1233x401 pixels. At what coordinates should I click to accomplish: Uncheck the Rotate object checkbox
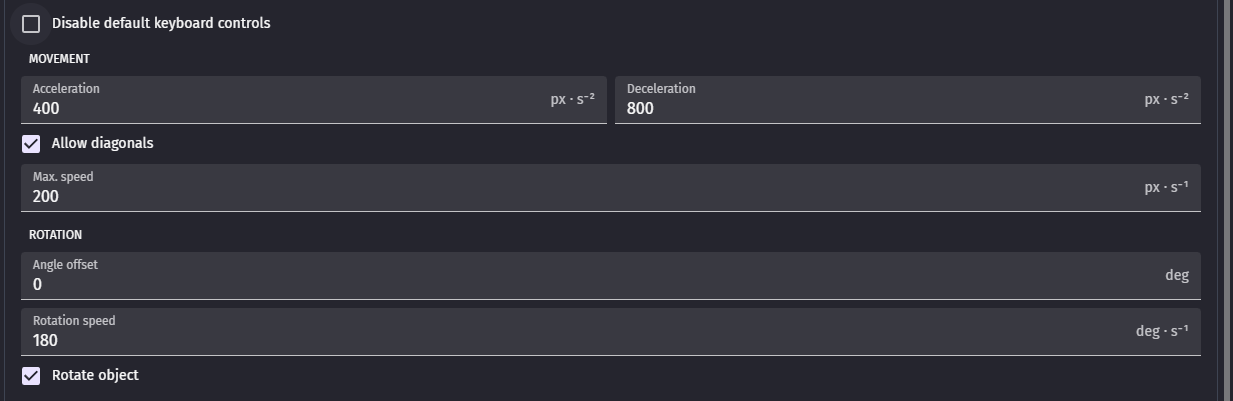31,376
